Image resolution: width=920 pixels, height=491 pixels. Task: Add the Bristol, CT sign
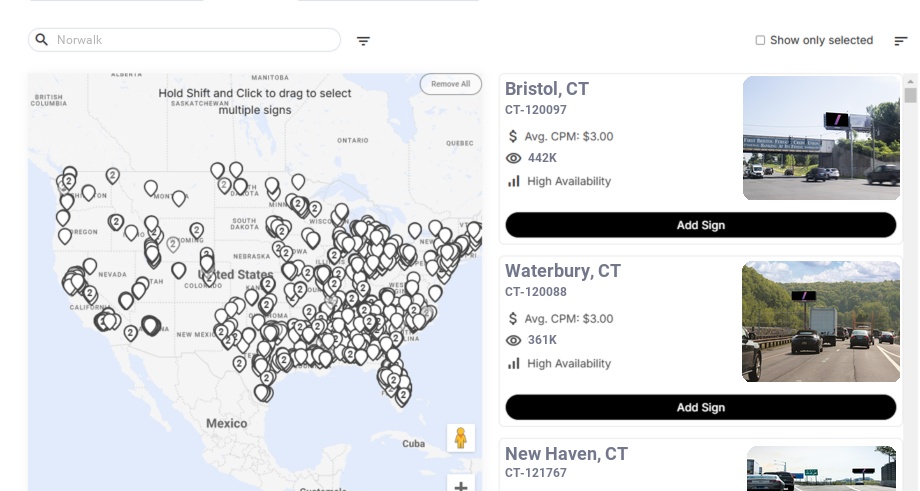pyautogui.click(x=700, y=225)
